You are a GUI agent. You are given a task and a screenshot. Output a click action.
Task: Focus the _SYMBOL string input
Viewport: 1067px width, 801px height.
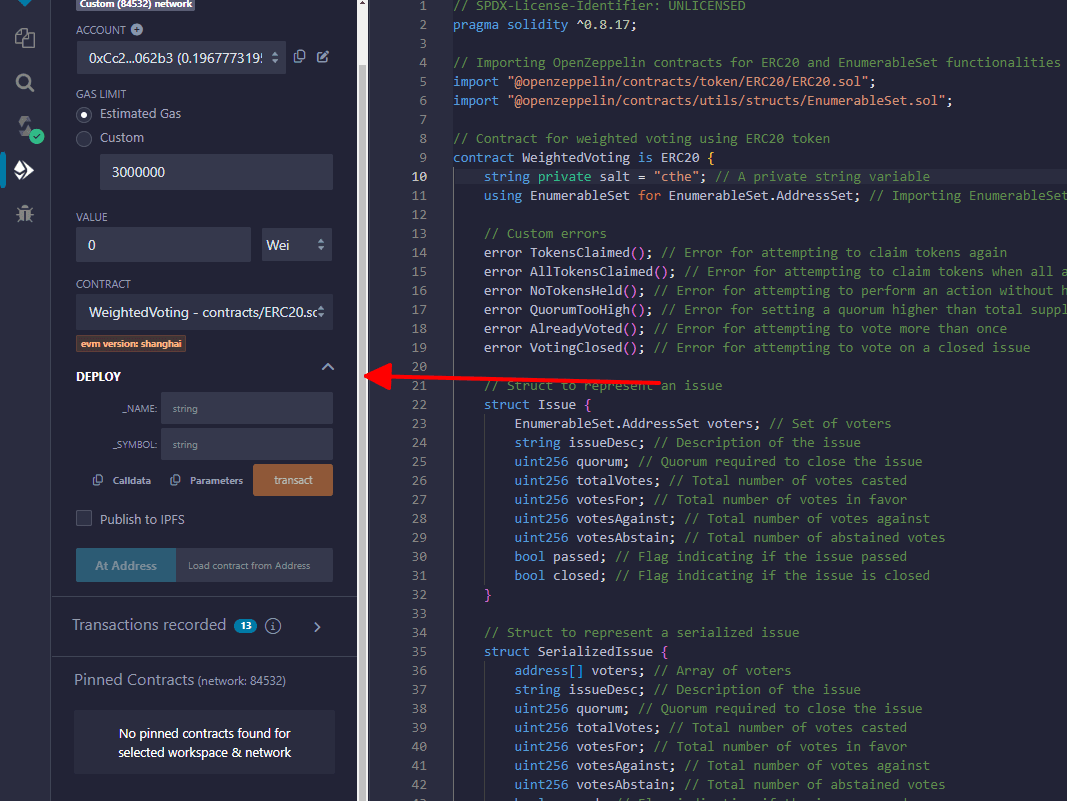[x=246, y=444]
